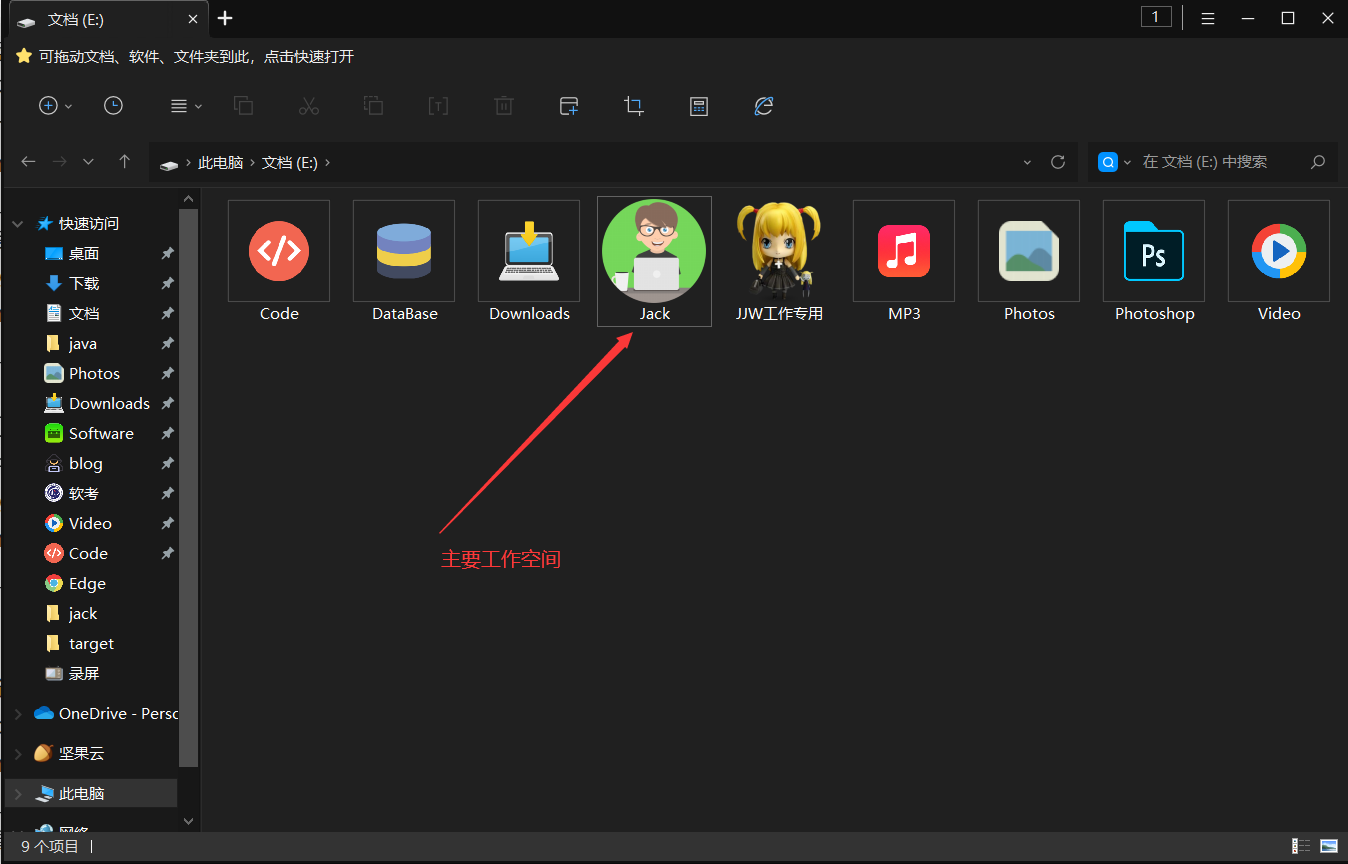Open the JJW工作专用 folder
This screenshot has height=864, width=1348.
[779, 261]
